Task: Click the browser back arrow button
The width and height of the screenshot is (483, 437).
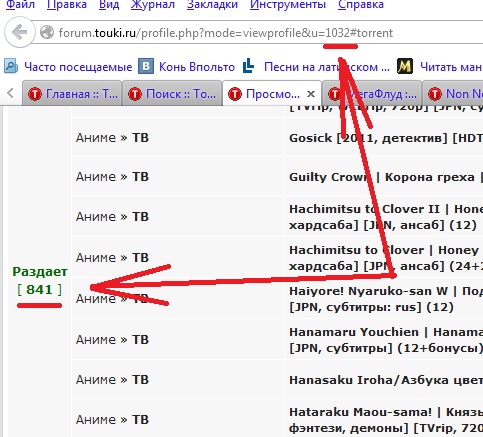Action: [19, 33]
